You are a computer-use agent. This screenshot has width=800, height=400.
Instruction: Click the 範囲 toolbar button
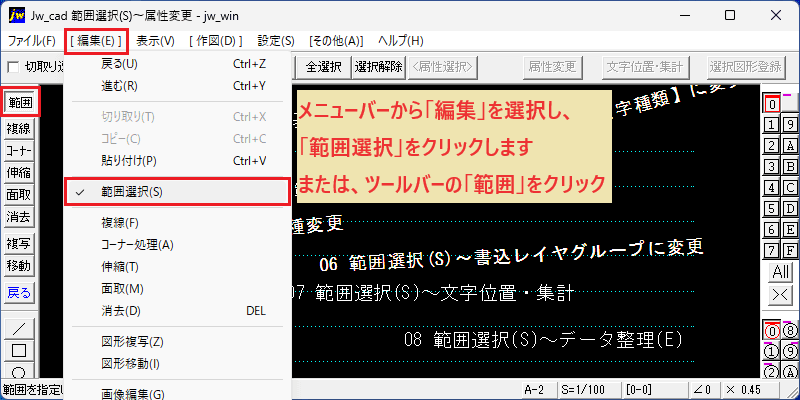coord(19,104)
